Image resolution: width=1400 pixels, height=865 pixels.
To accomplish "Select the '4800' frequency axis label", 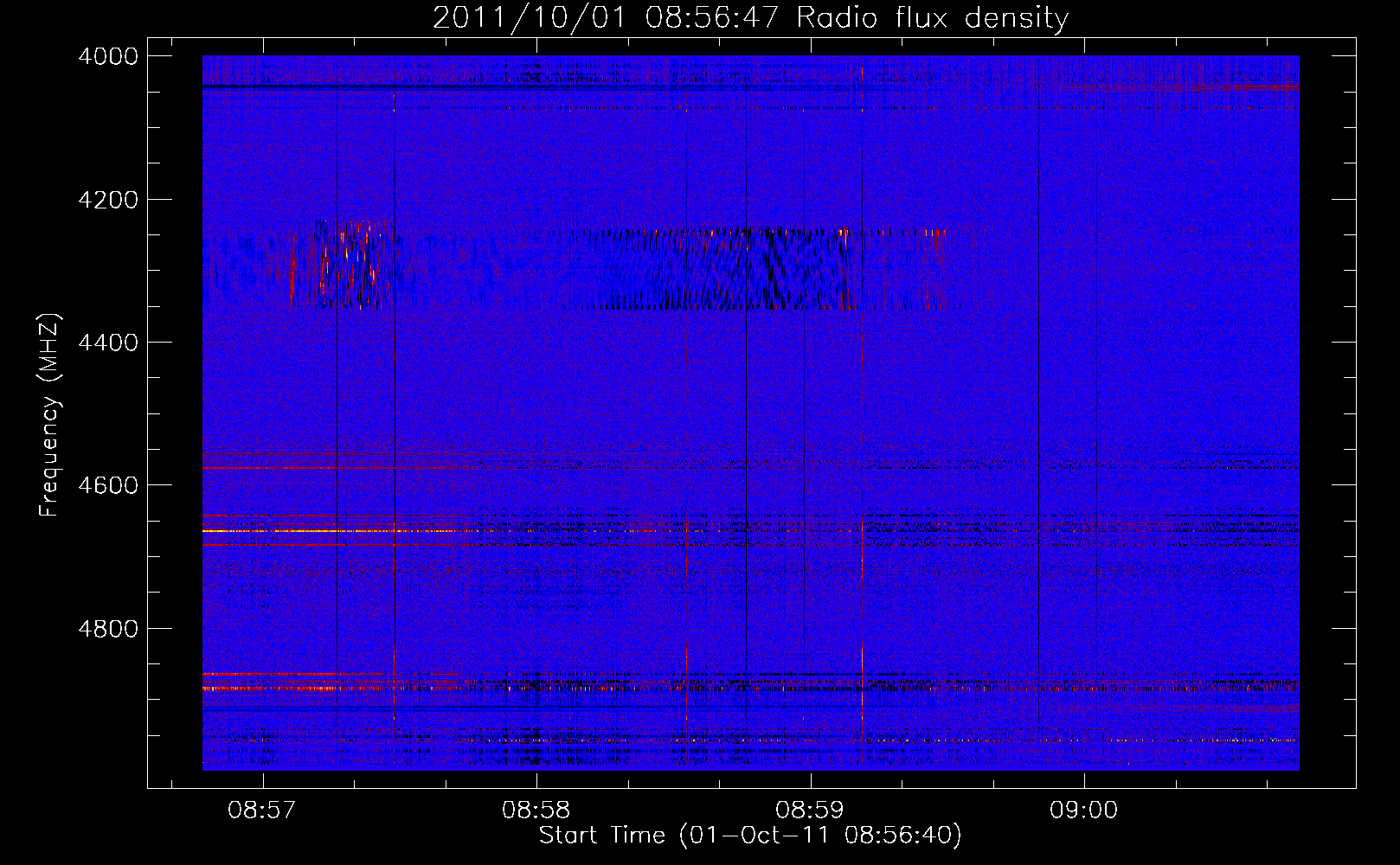I will (x=108, y=629).
